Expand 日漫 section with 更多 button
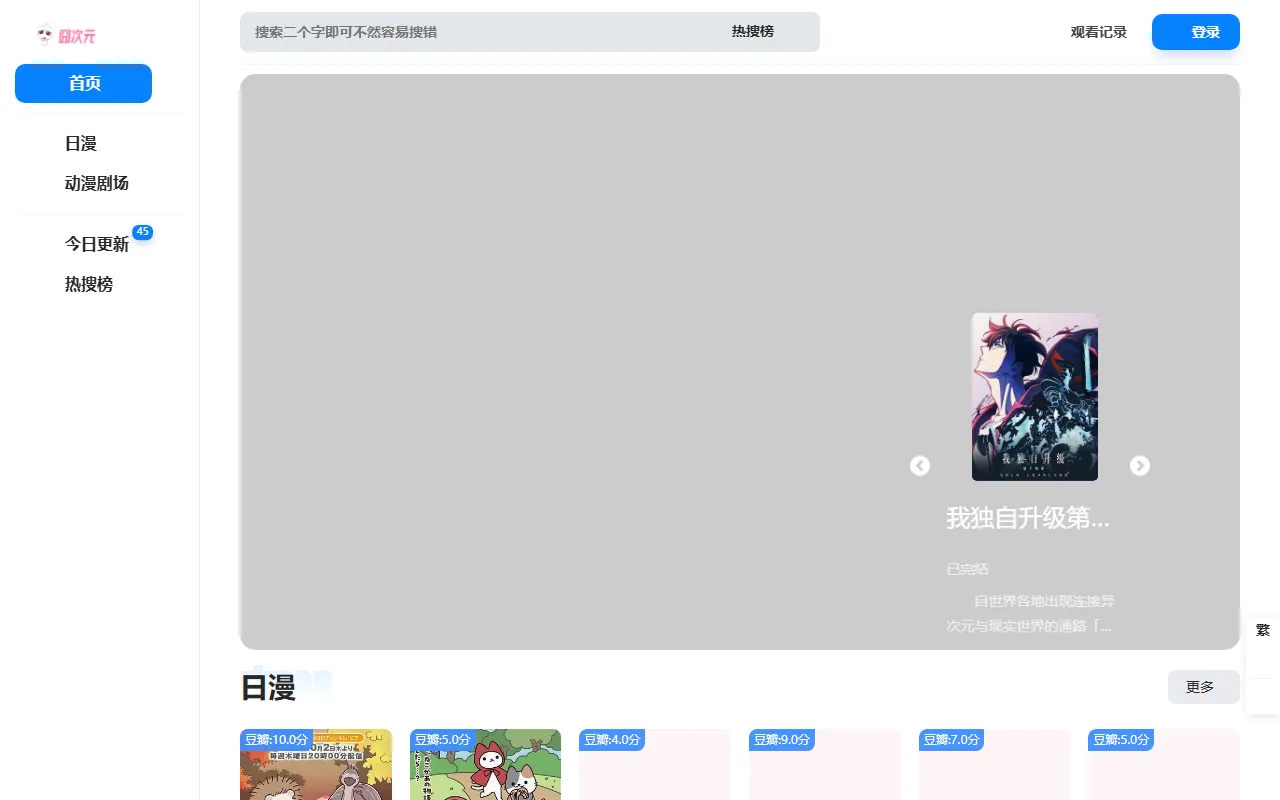 pyautogui.click(x=1203, y=687)
